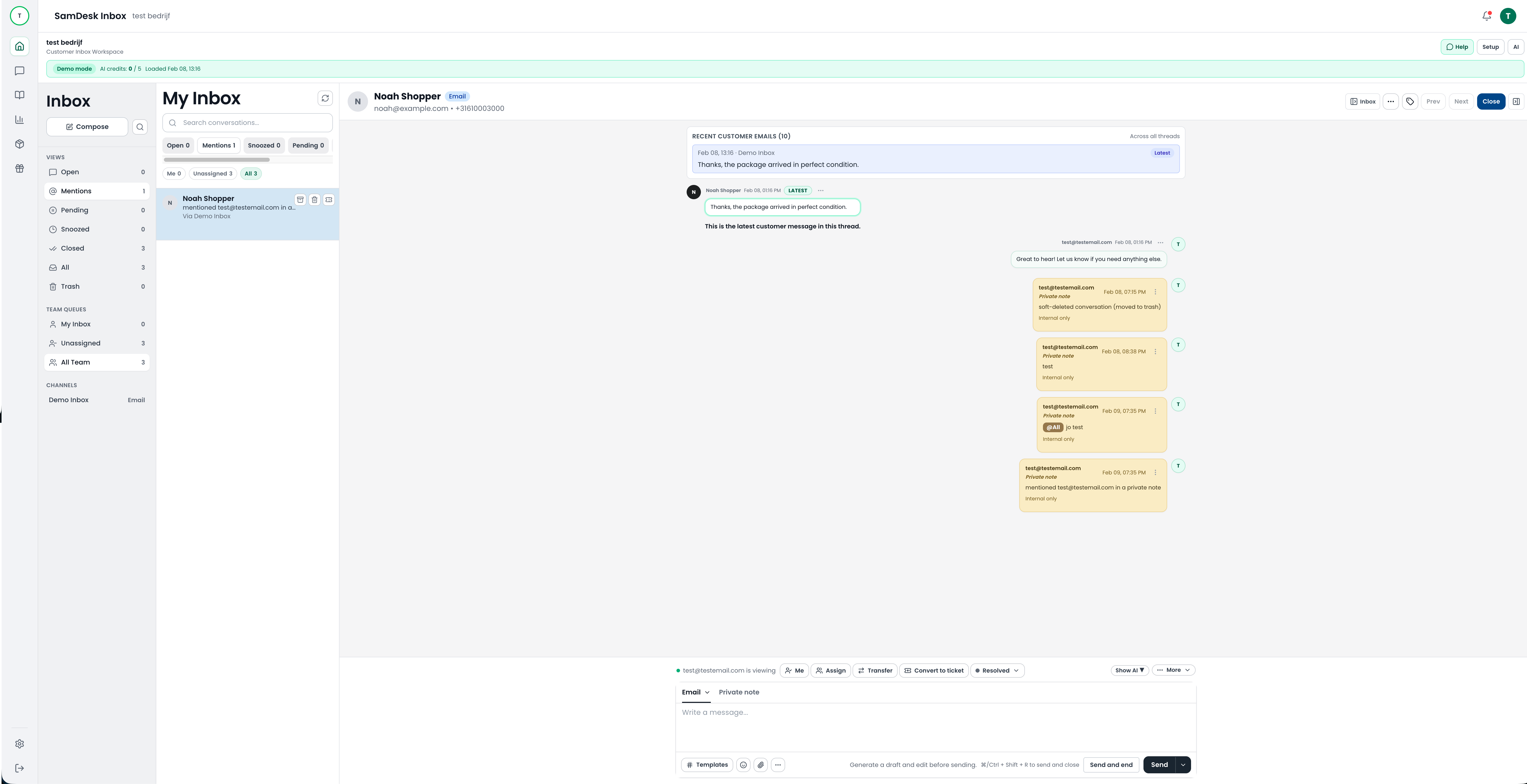Insert an emoji into the reply
The image size is (1527, 784).
(743, 765)
